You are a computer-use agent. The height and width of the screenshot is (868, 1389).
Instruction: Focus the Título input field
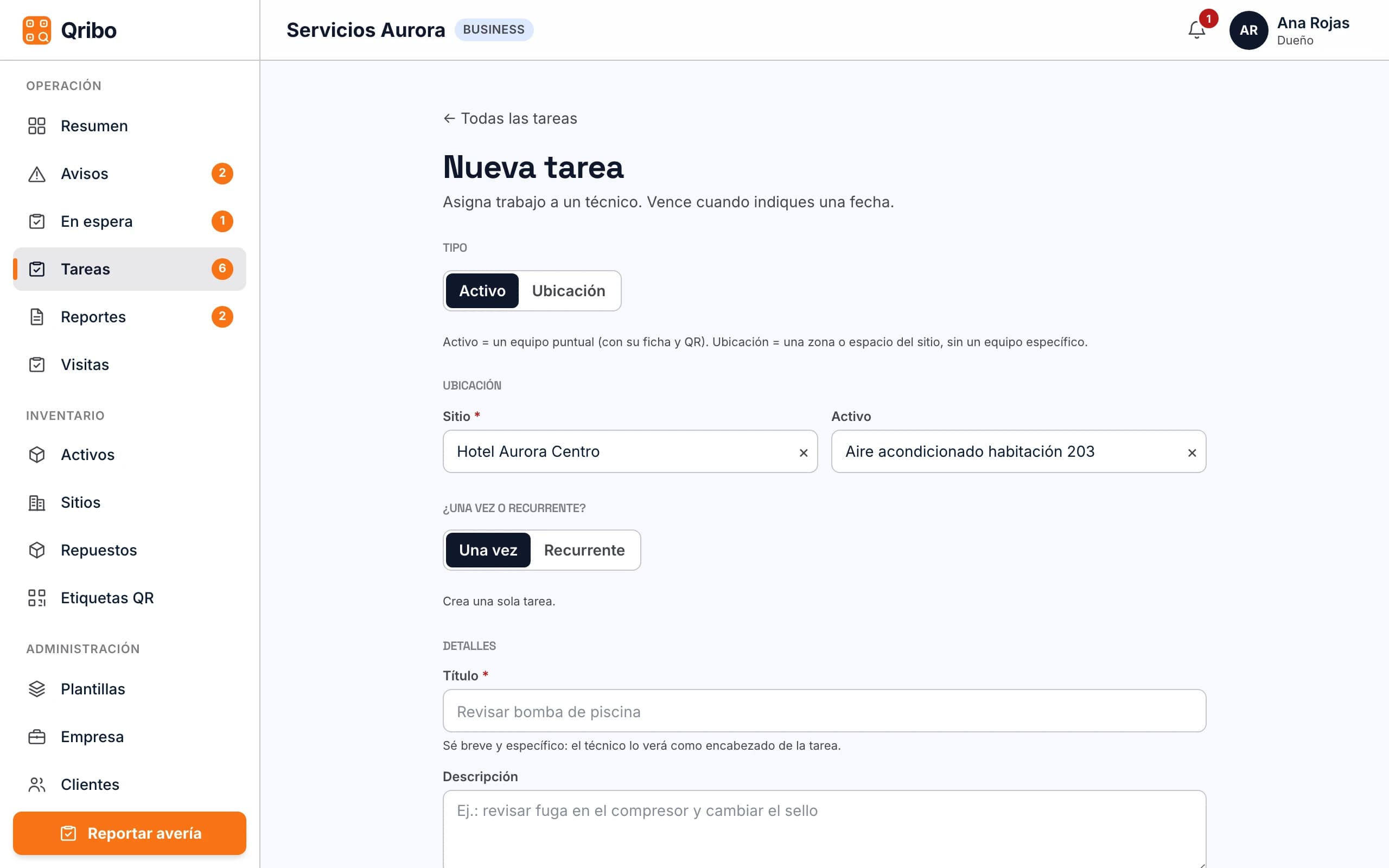[824, 711]
